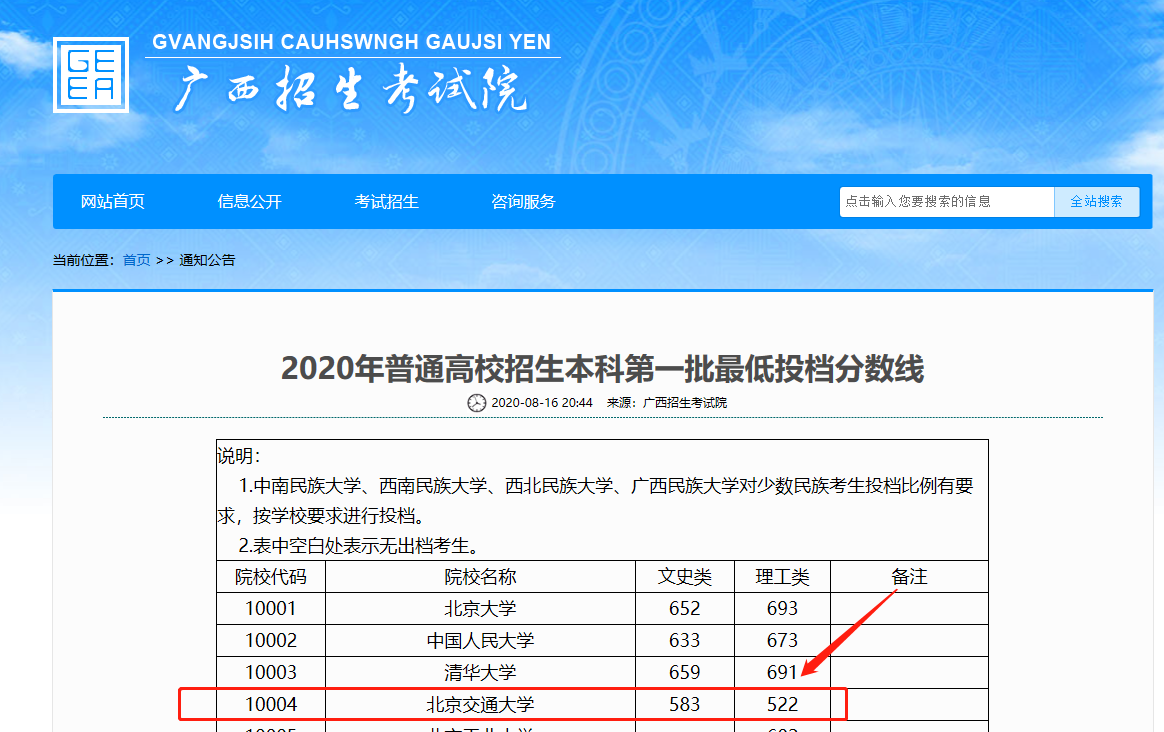Screen dimensions: 1164x732
Task: Select the 理工类 score 691
Action: click(x=782, y=673)
